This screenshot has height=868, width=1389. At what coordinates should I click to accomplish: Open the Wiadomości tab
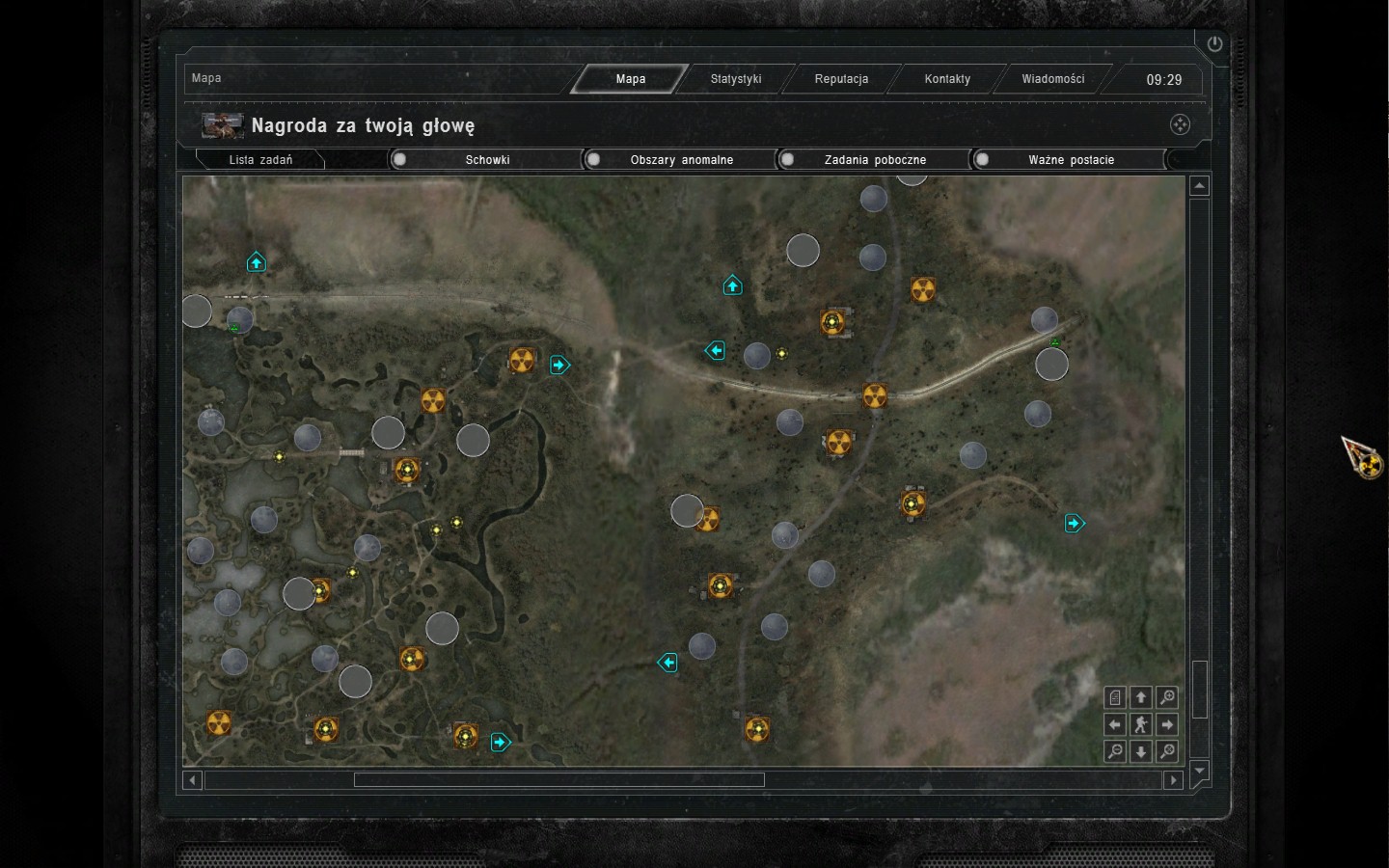[1053, 79]
